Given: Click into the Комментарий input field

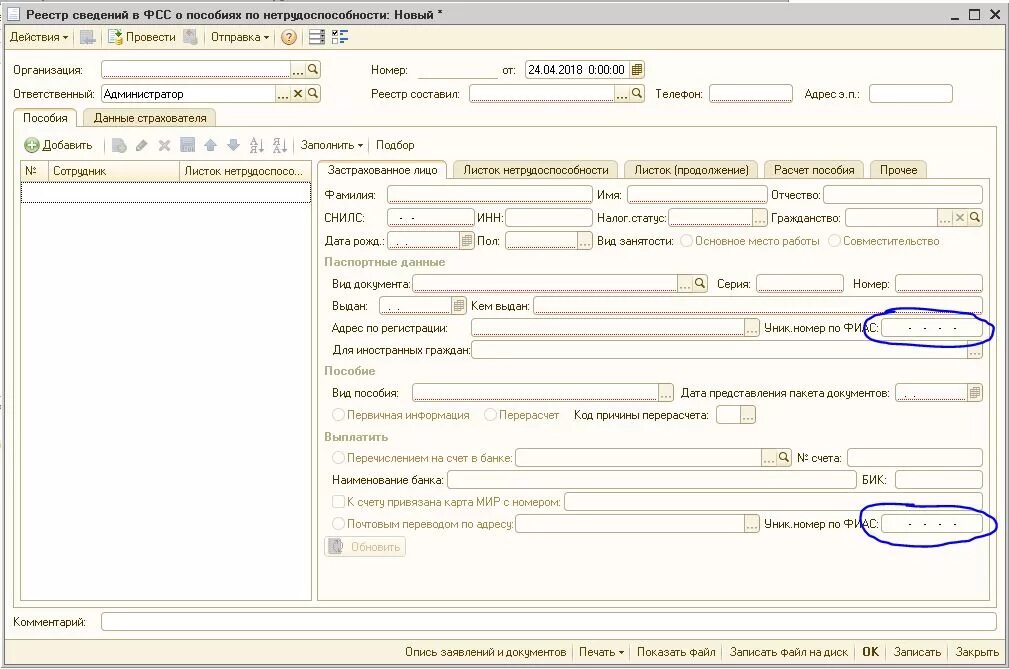Looking at the screenshot, I should 548,622.
